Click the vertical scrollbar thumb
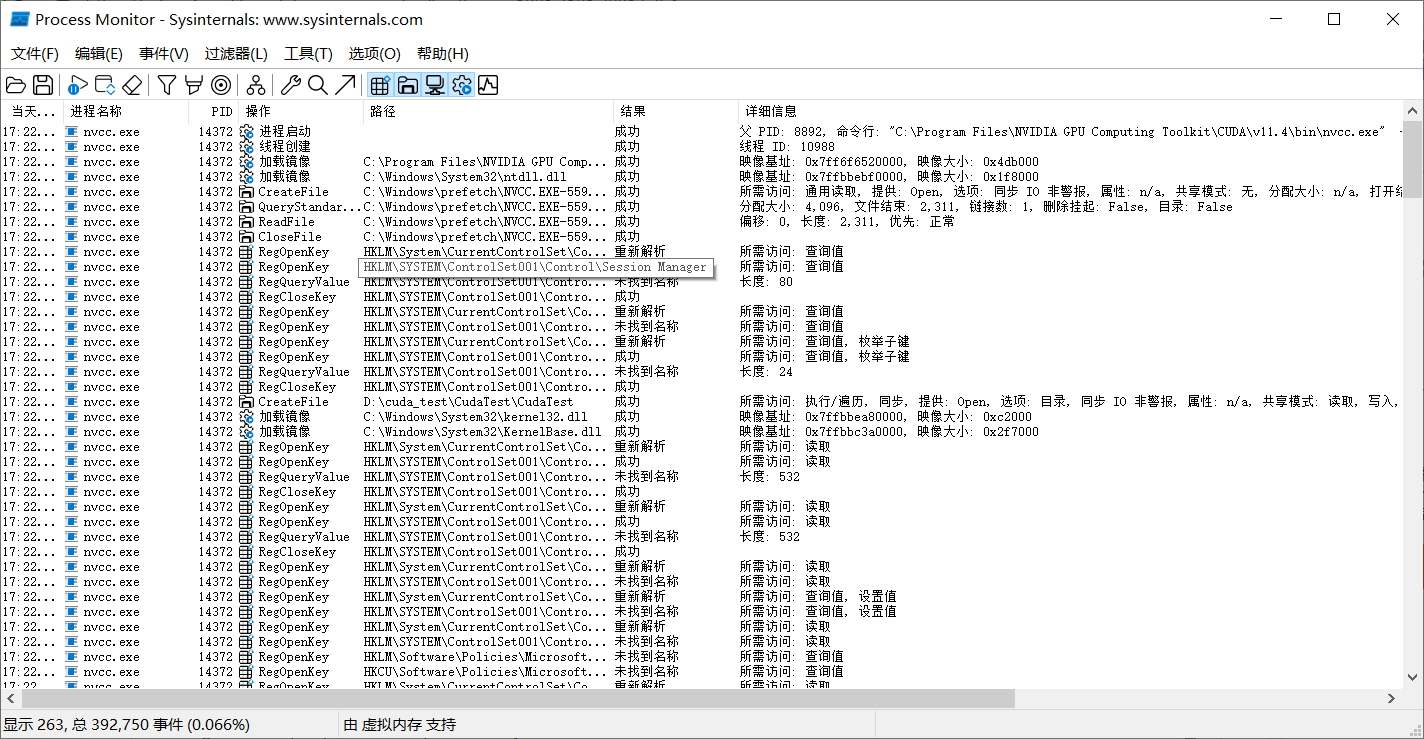 click(x=1413, y=162)
